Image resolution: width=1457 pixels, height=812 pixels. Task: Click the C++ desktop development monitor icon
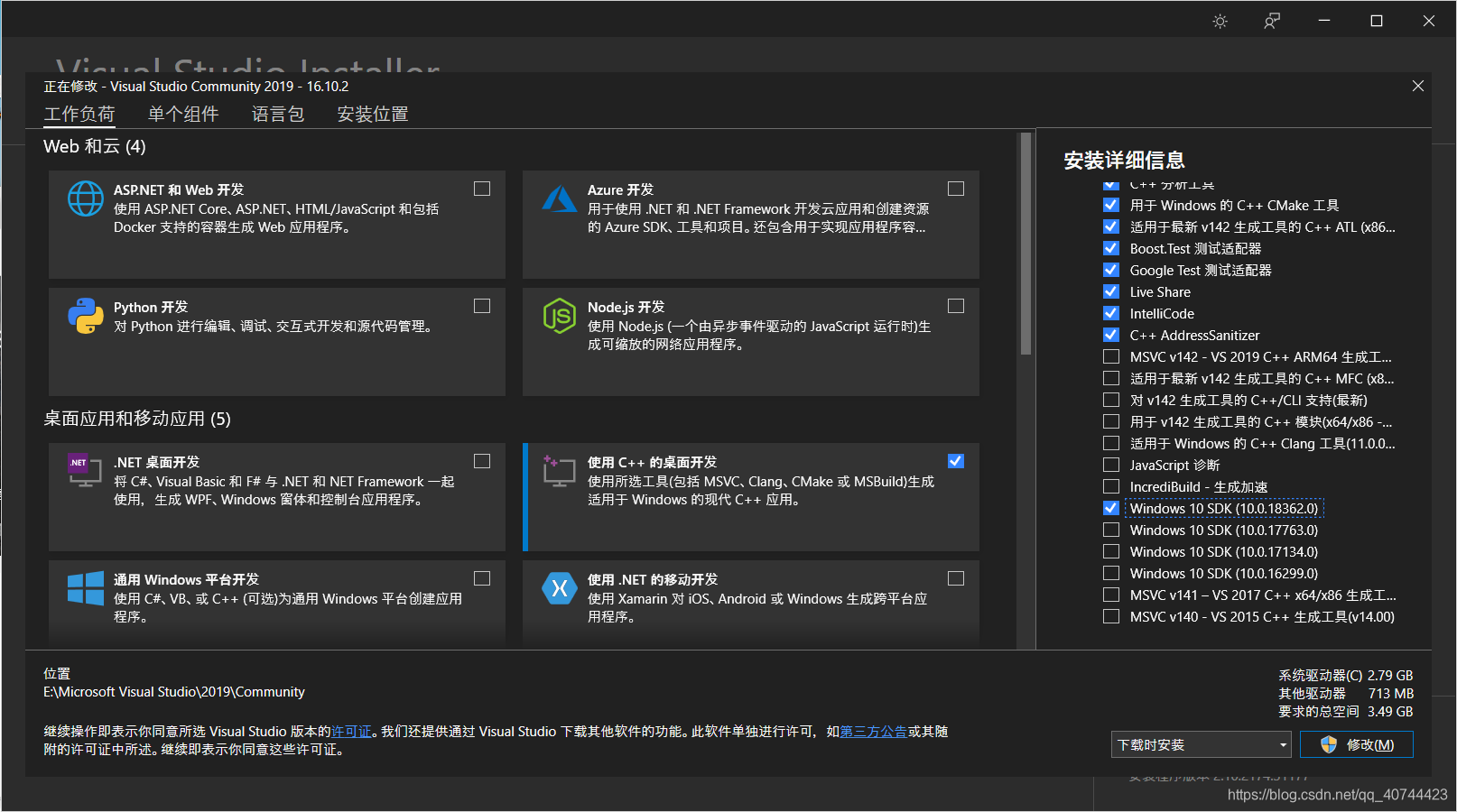coord(560,471)
